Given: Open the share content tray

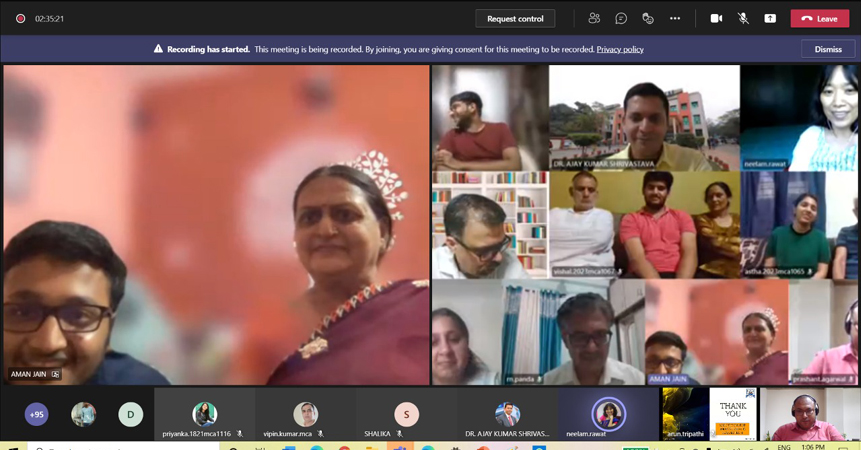Looking at the screenshot, I should click(x=770, y=18).
